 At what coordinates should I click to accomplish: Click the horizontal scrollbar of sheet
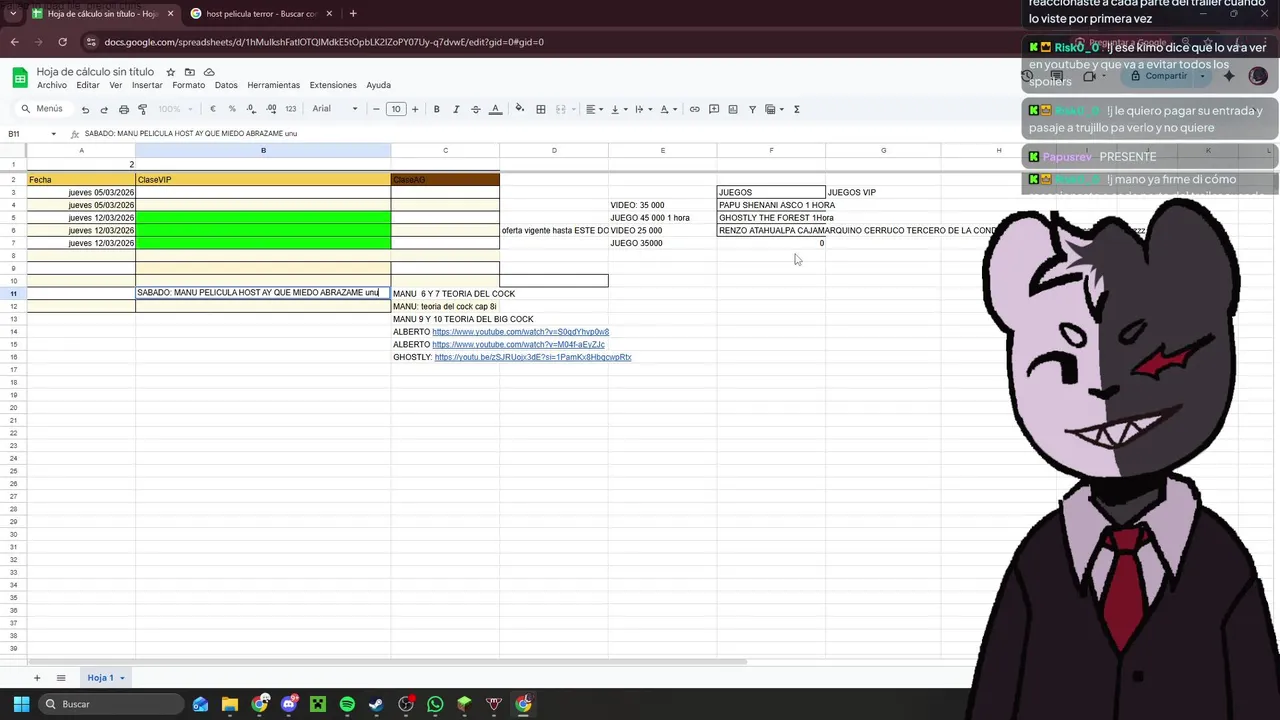[x=387, y=661]
